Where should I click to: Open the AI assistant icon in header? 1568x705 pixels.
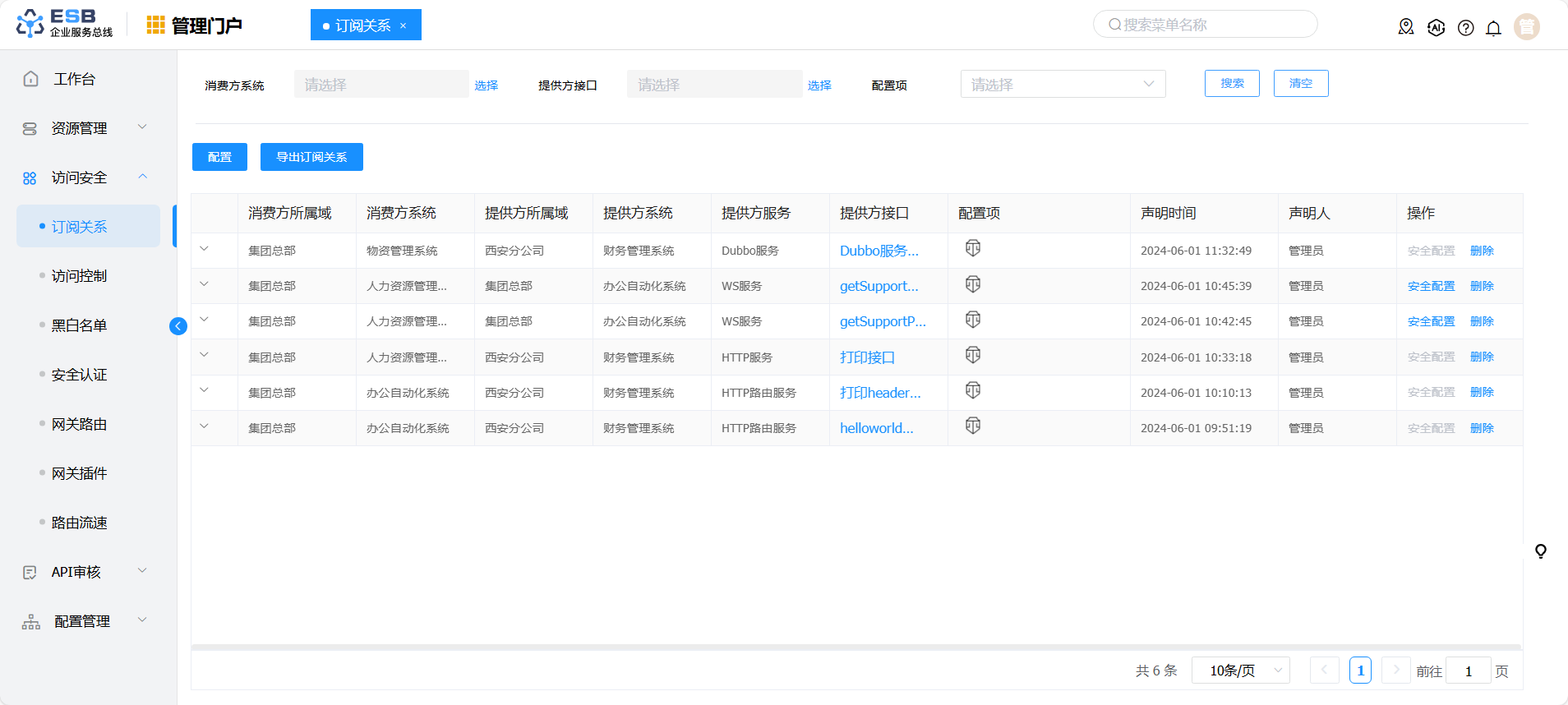click(1436, 27)
